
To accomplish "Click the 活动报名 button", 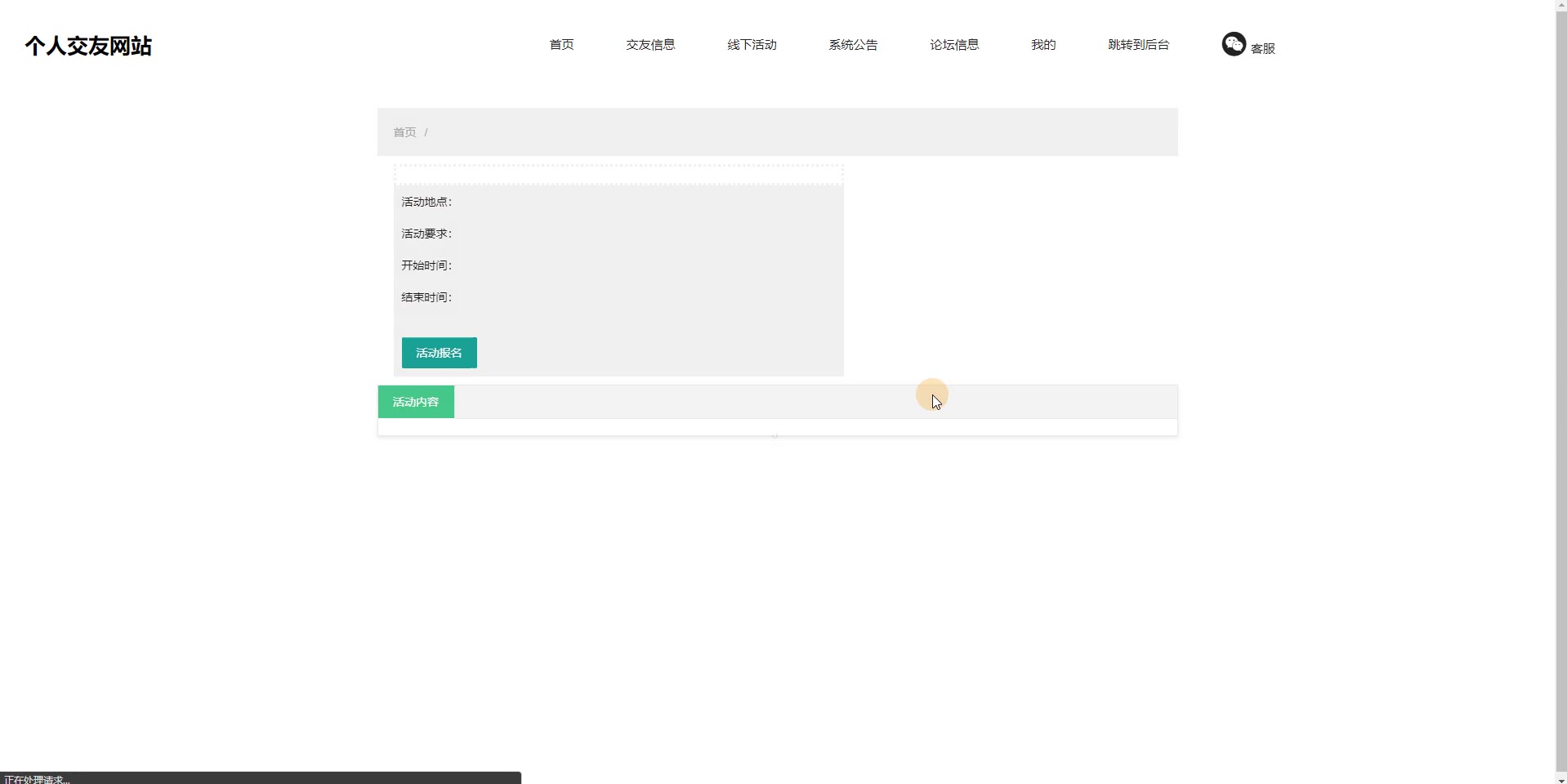I will click(440, 353).
